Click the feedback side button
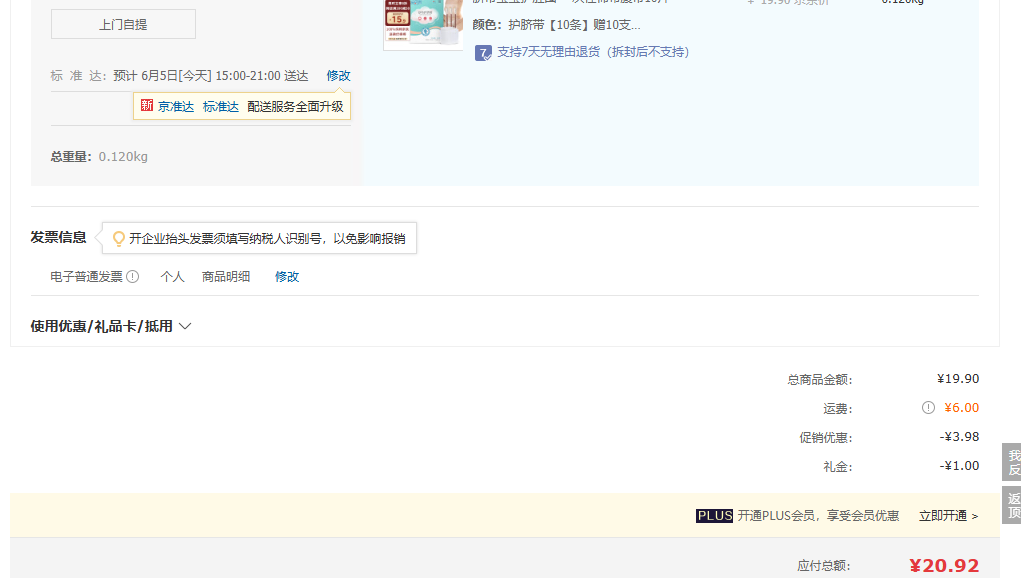Image resolution: width=1021 pixels, height=578 pixels. click(1011, 462)
